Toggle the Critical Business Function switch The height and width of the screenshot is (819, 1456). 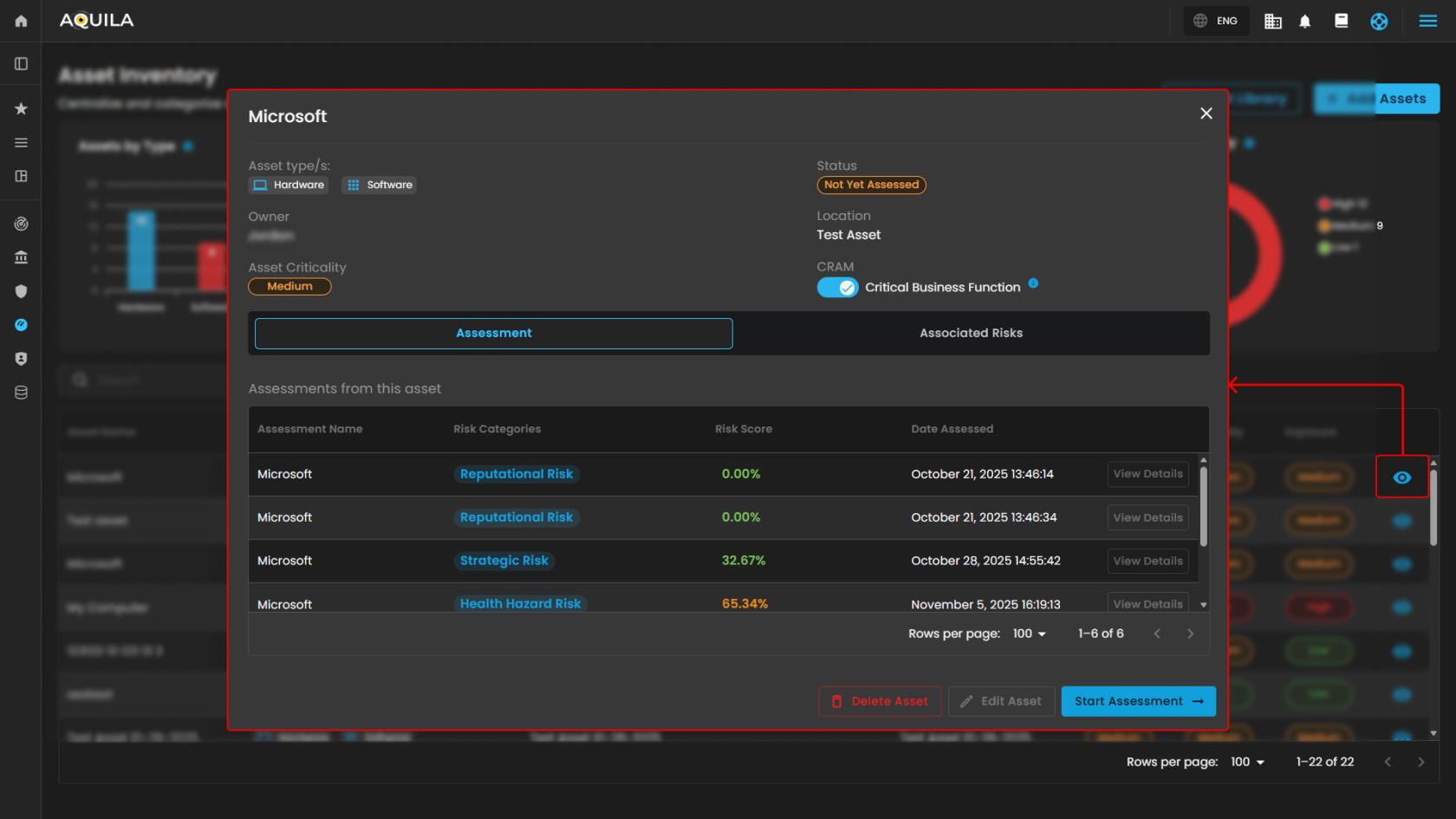pos(837,288)
